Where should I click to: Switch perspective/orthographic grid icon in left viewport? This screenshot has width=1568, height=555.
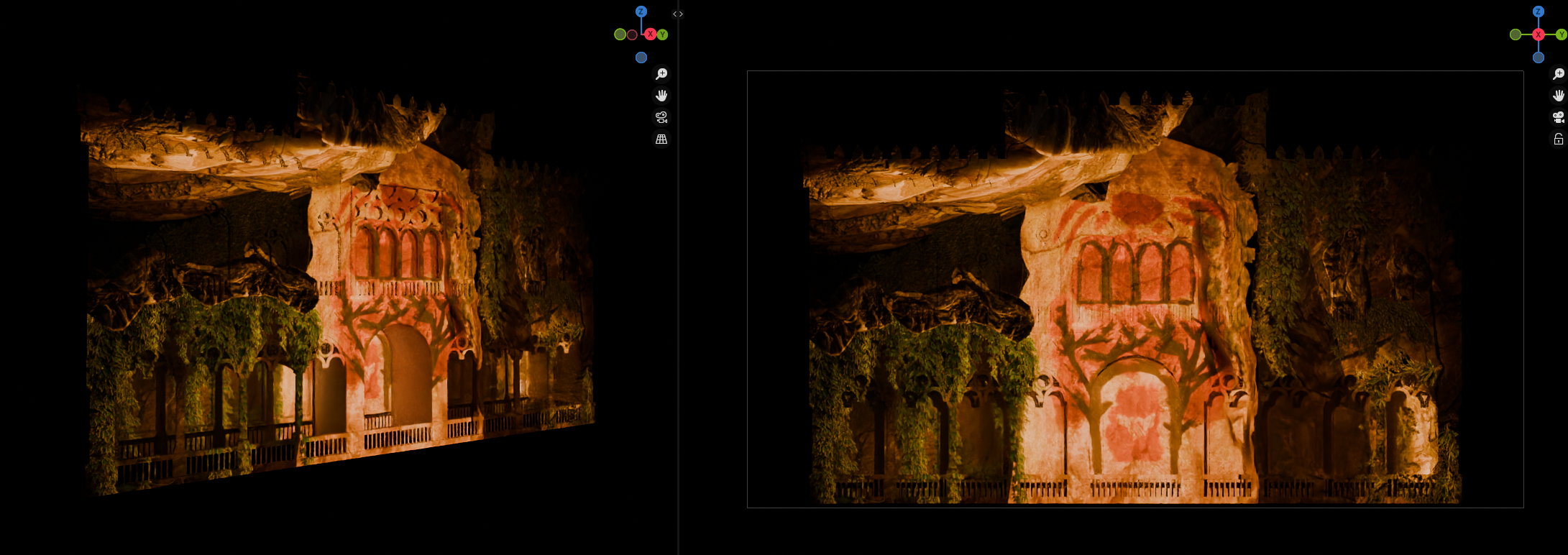click(x=661, y=139)
